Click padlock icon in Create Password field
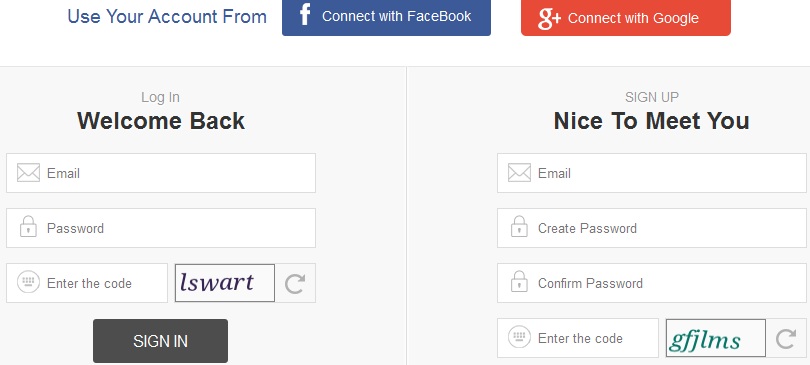This screenshot has height=365, width=810. coord(519,227)
